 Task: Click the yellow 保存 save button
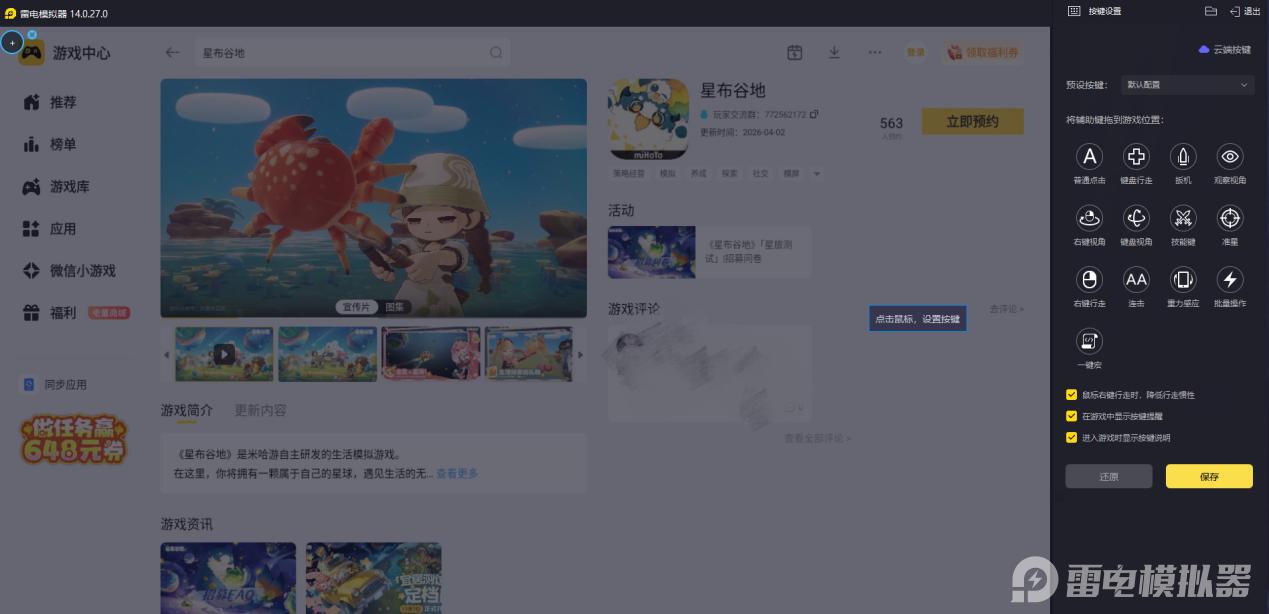tap(1209, 476)
